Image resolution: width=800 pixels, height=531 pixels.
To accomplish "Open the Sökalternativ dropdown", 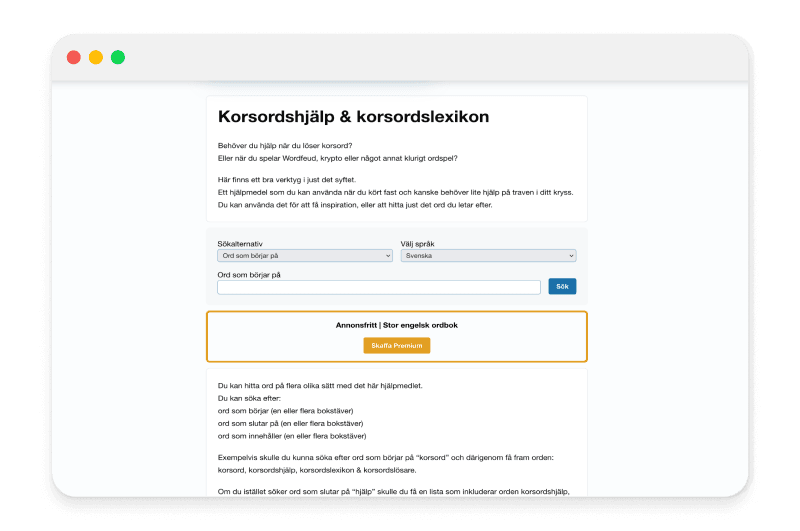I will (305, 256).
